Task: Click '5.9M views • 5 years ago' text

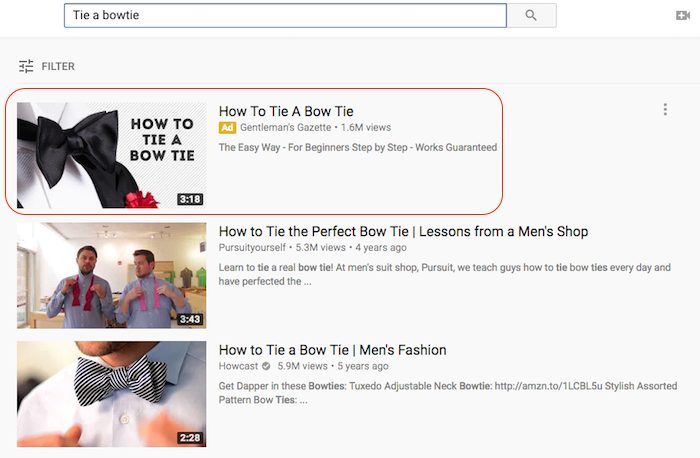Action: point(333,366)
